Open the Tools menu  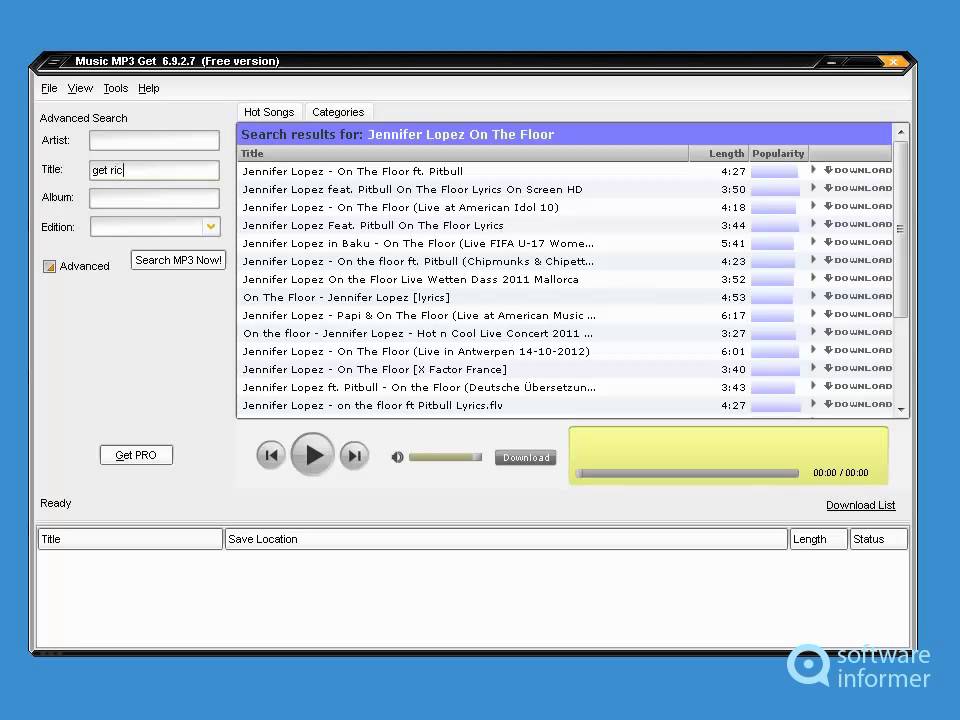116,88
